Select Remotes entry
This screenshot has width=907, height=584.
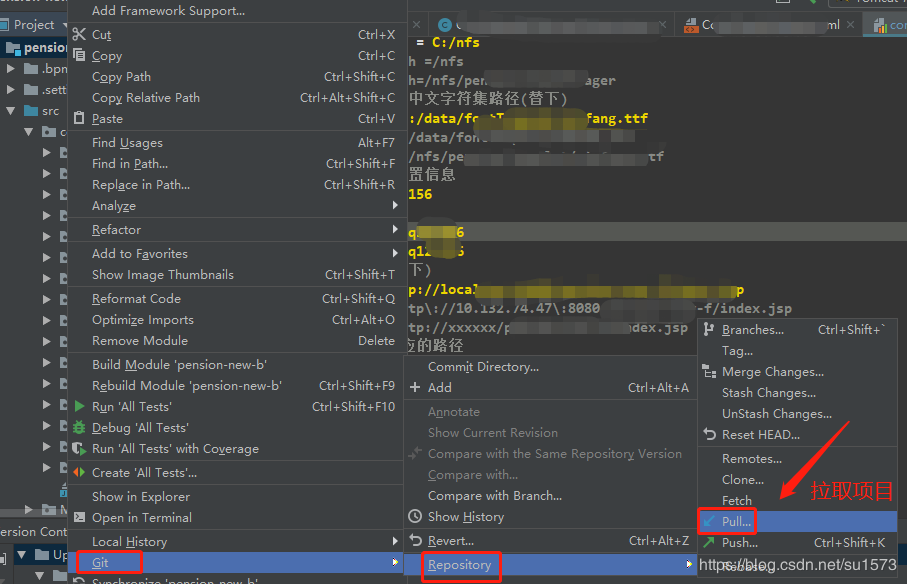pyautogui.click(x=798, y=459)
